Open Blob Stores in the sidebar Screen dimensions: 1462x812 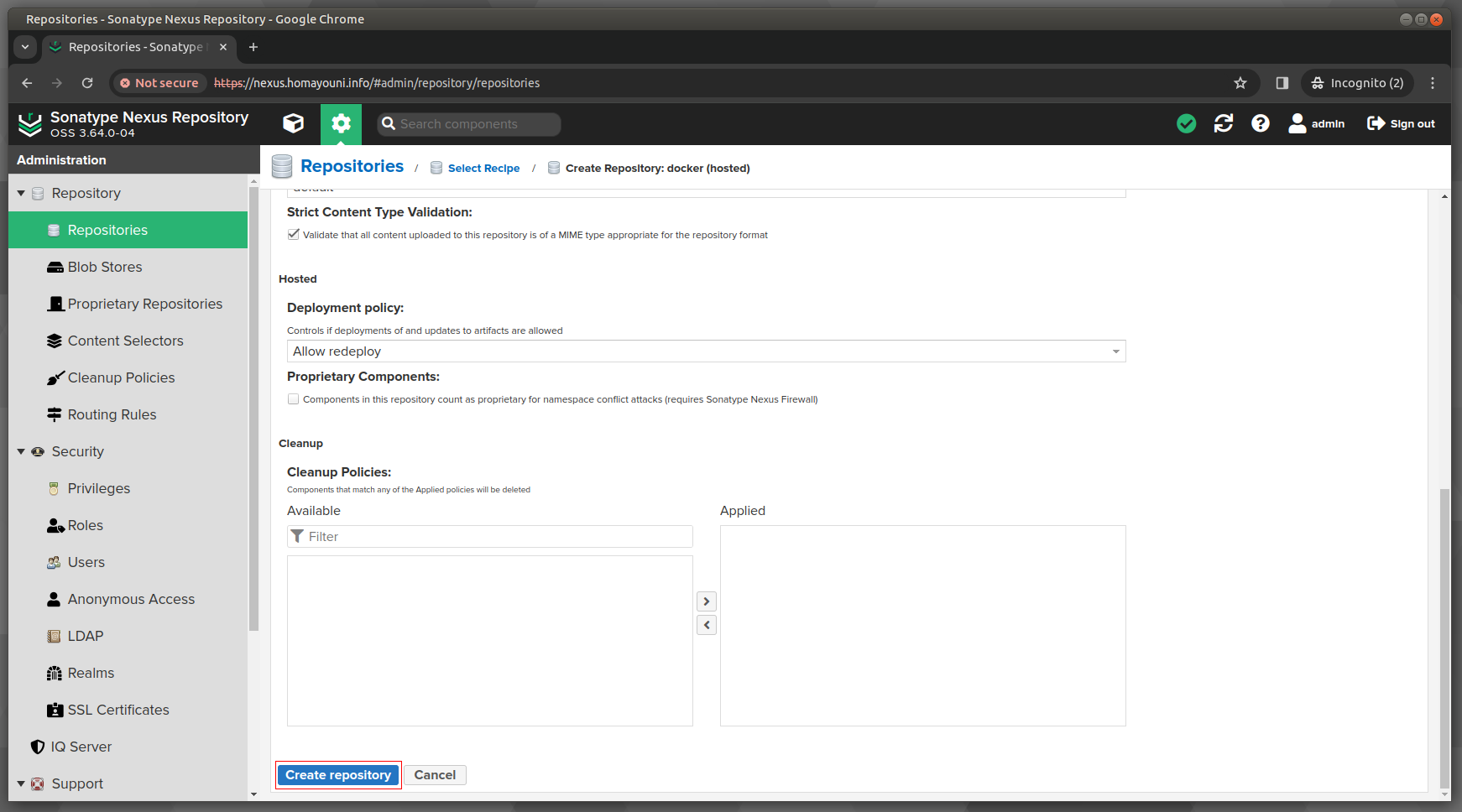pyautogui.click(x=128, y=267)
